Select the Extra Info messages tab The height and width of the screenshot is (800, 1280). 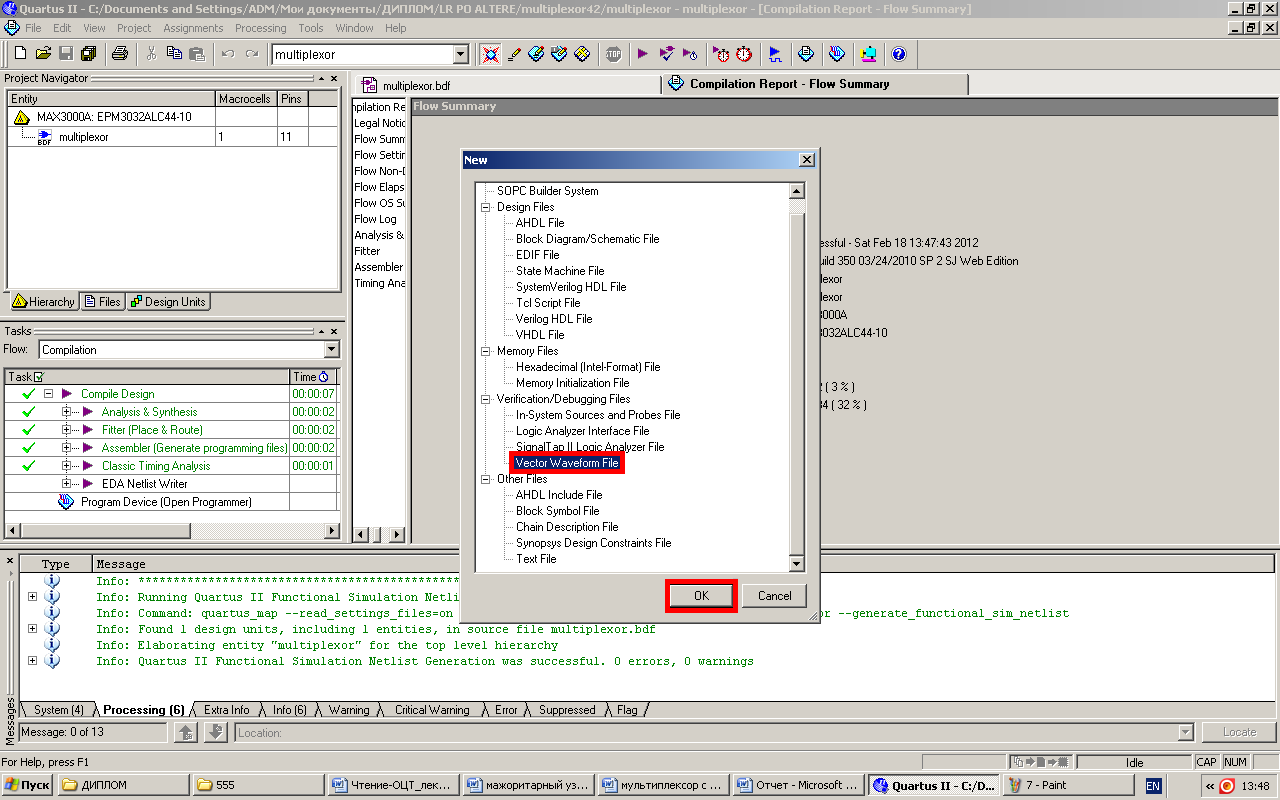(x=227, y=710)
